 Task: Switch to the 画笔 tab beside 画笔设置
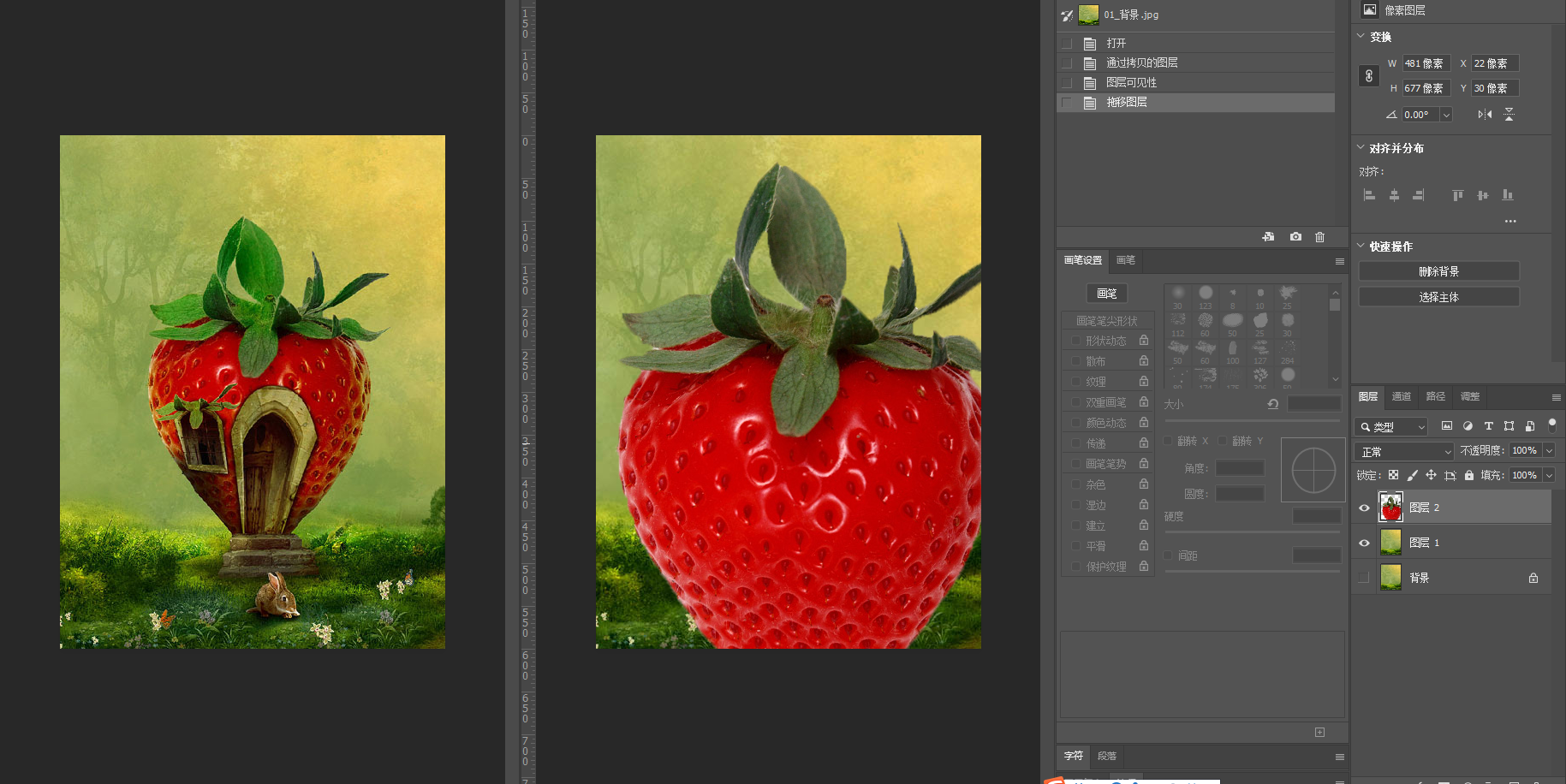1126,260
